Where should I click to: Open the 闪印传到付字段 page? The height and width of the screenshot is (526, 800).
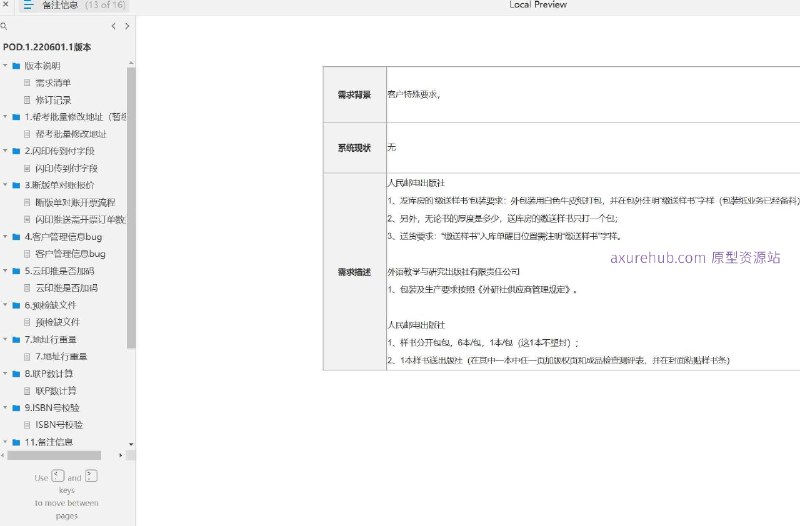click(x=66, y=168)
